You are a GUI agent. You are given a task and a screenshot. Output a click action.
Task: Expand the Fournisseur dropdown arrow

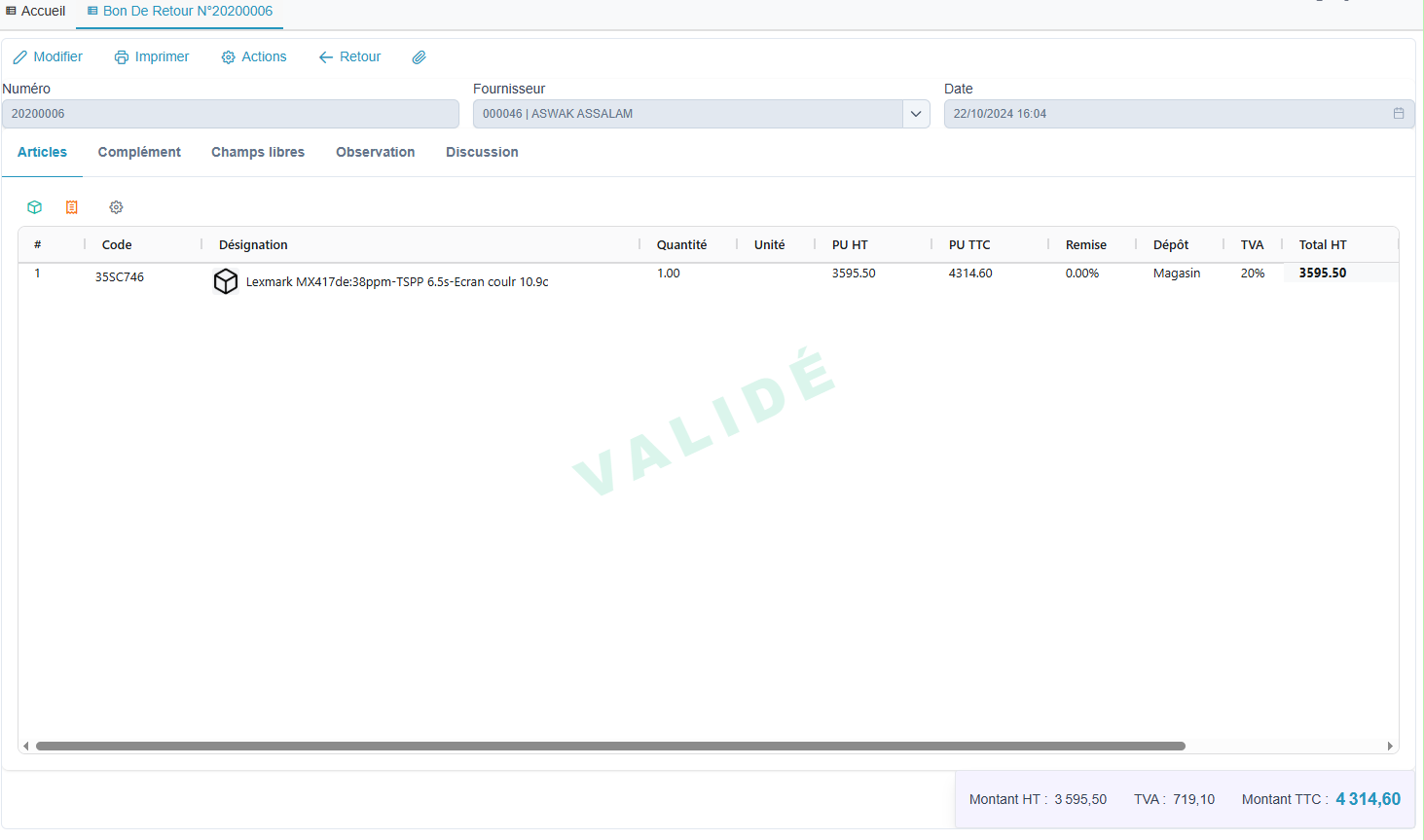[x=916, y=114]
